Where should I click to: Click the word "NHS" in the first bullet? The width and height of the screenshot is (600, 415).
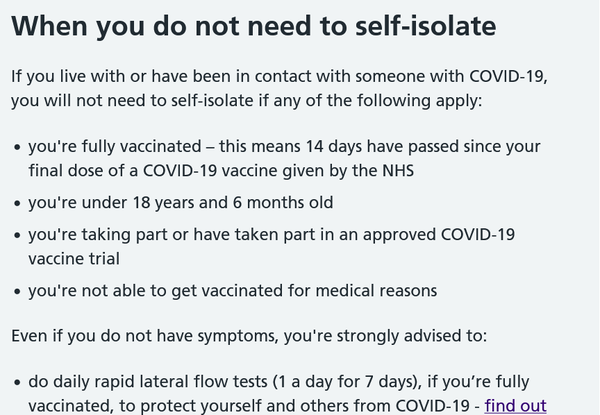point(397,170)
